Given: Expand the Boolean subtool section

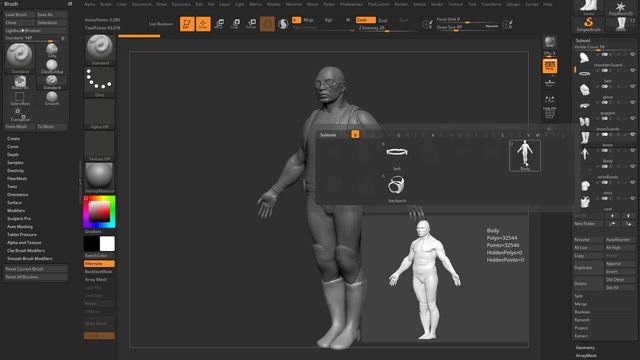Looking at the screenshot, I should pos(582,312).
